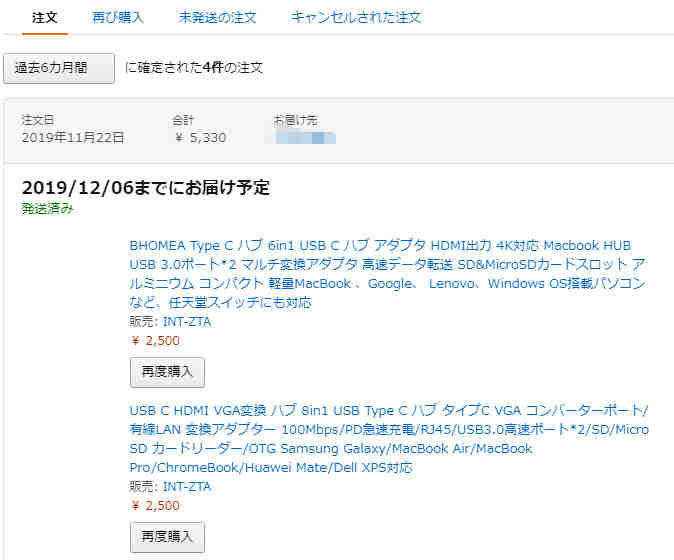
Task: Click the 2019/12/06までにお届け予定 heading
Action: [x=146, y=187]
